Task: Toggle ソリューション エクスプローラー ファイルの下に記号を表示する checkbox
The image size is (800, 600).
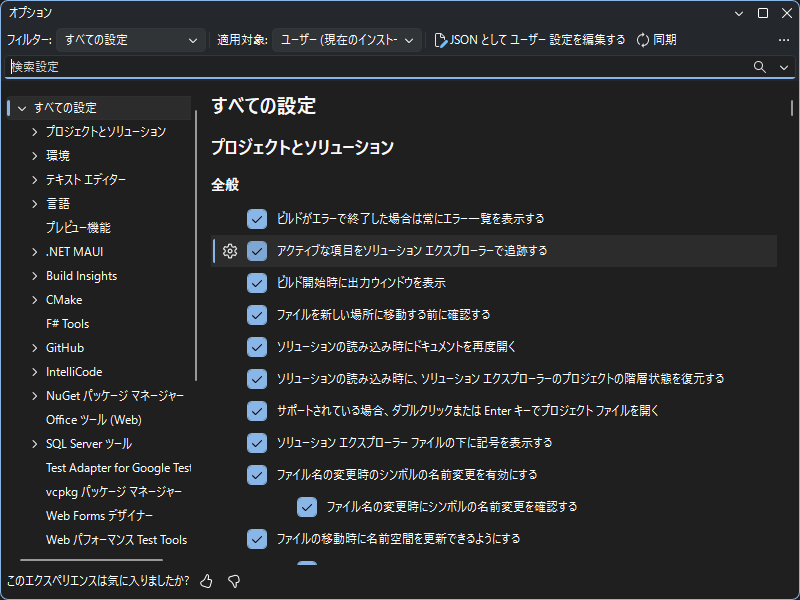Action: pos(257,443)
